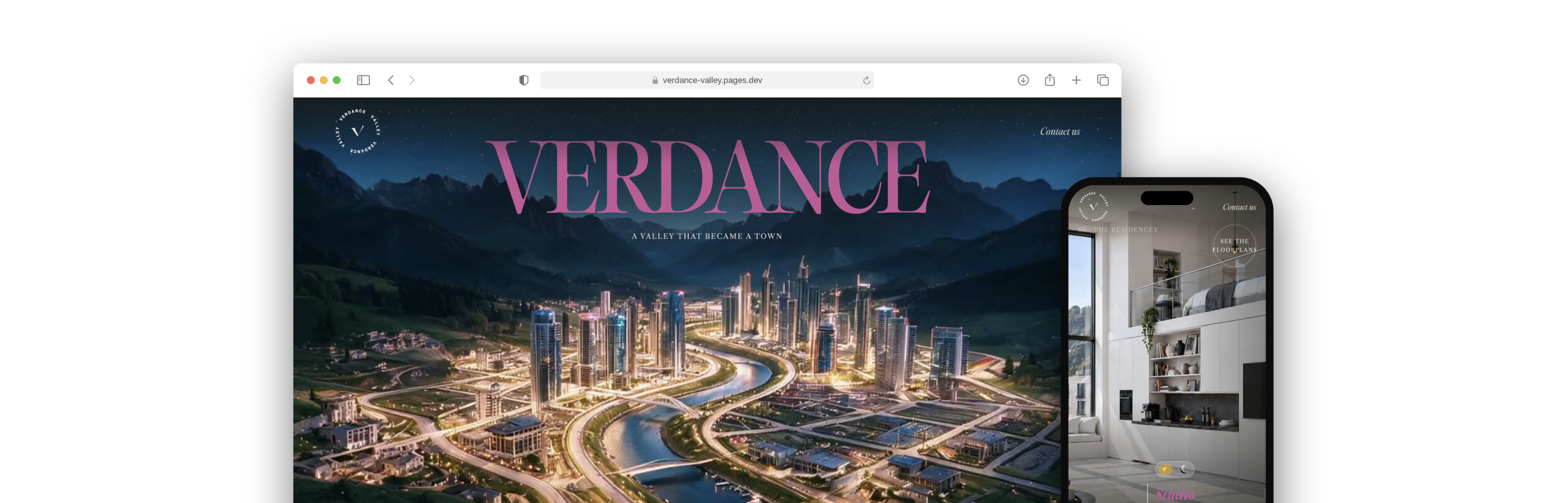Reload the page with refresh icon
The height and width of the screenshot is (503, 1568).
pyautogui.click(x=867, y=80)
